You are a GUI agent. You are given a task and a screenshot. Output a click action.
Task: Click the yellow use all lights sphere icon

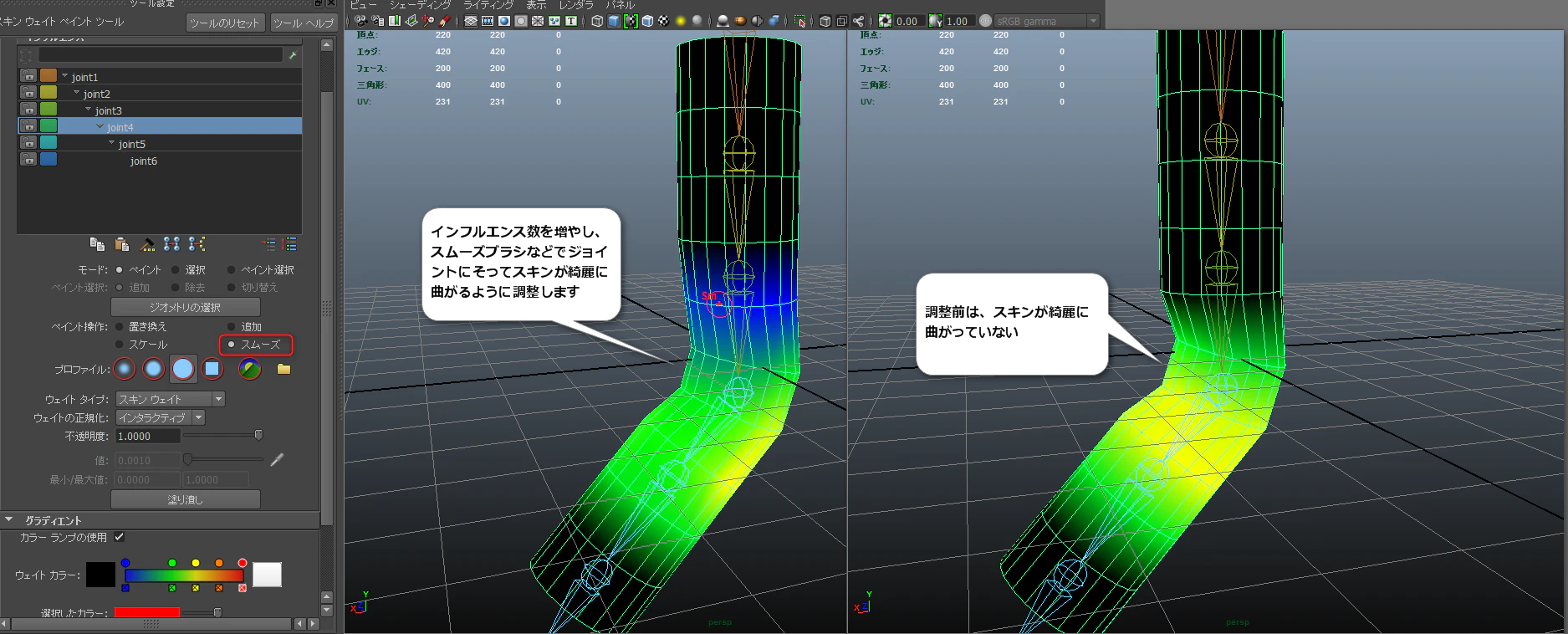coord(680,21)
